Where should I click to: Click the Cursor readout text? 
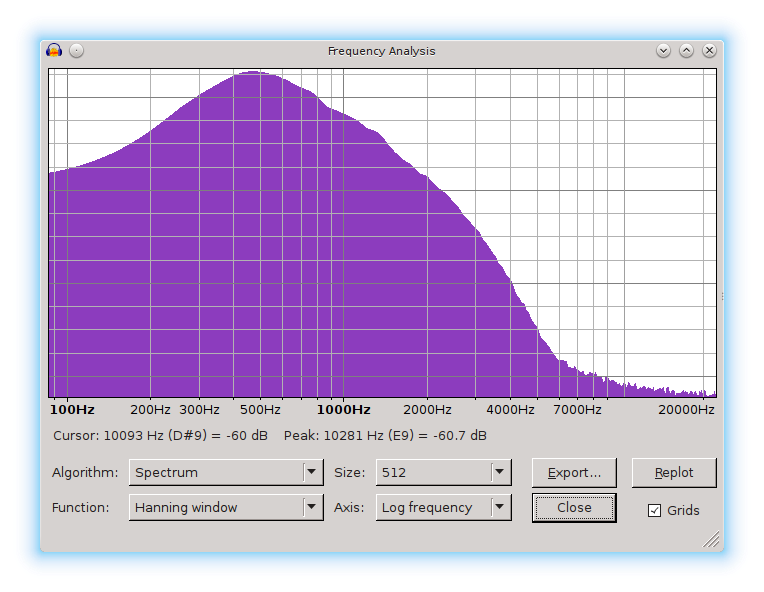(x=160, y=436)
